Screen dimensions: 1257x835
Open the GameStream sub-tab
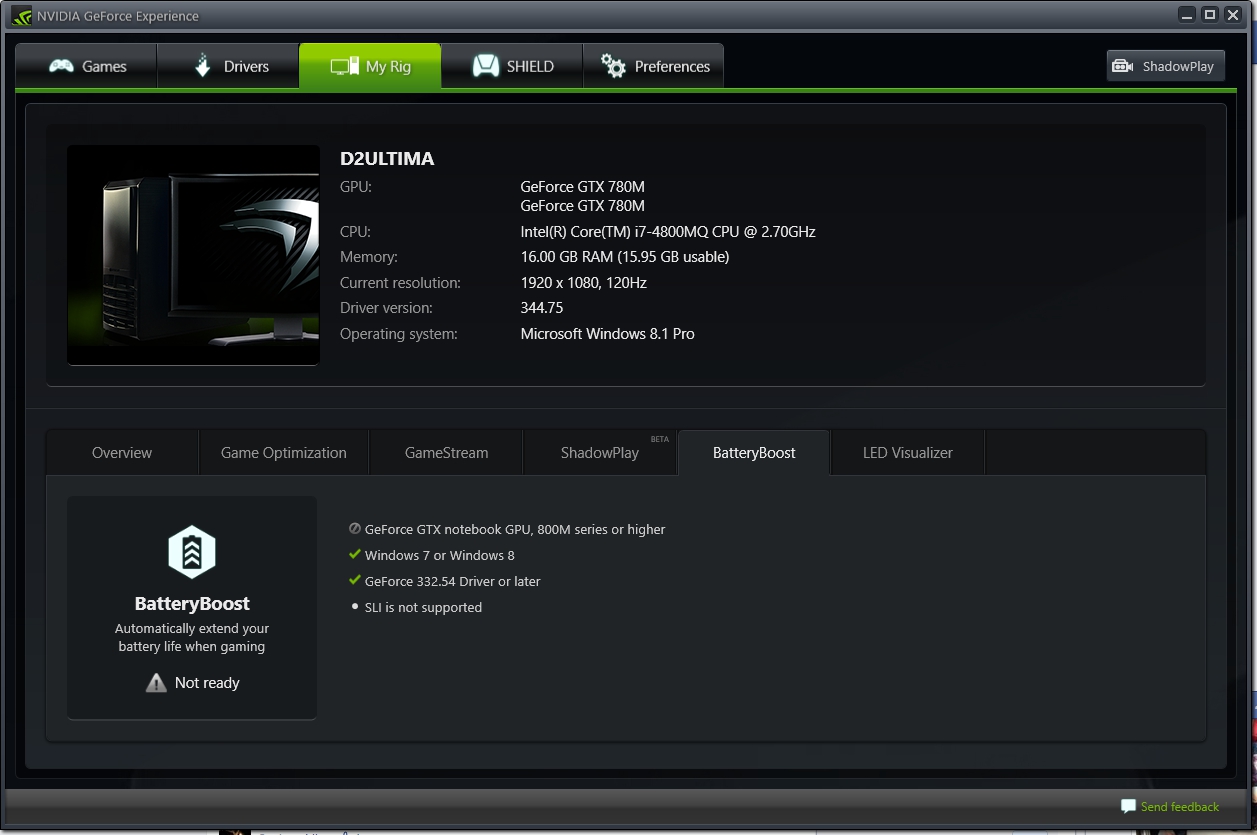click(446, 452)
